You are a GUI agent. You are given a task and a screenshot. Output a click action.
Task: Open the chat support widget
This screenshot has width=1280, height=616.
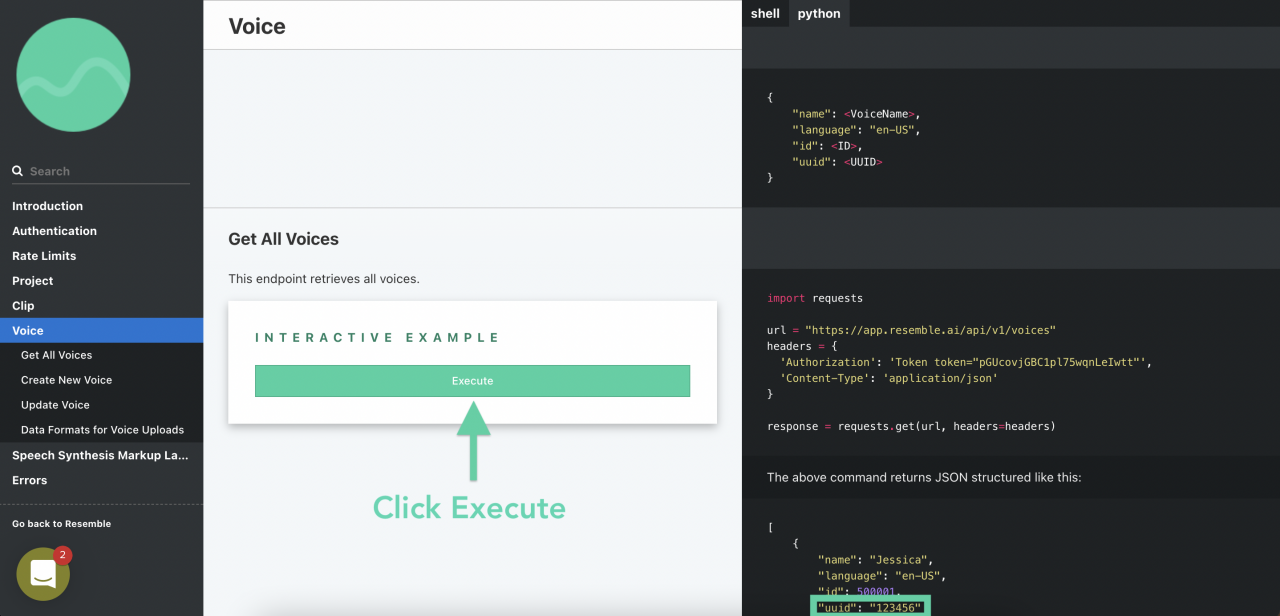coord(42,574)
